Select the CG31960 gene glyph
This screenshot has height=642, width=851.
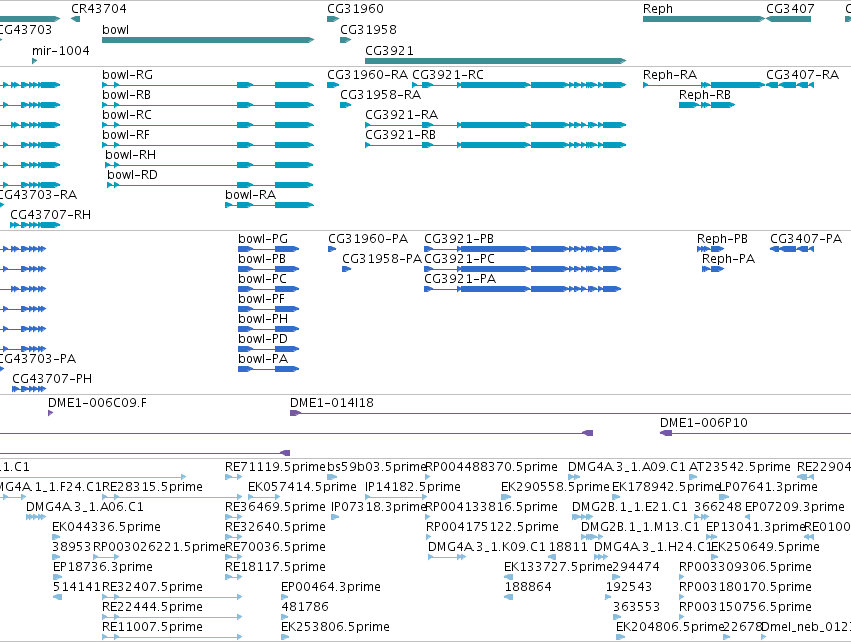[333, 19]
